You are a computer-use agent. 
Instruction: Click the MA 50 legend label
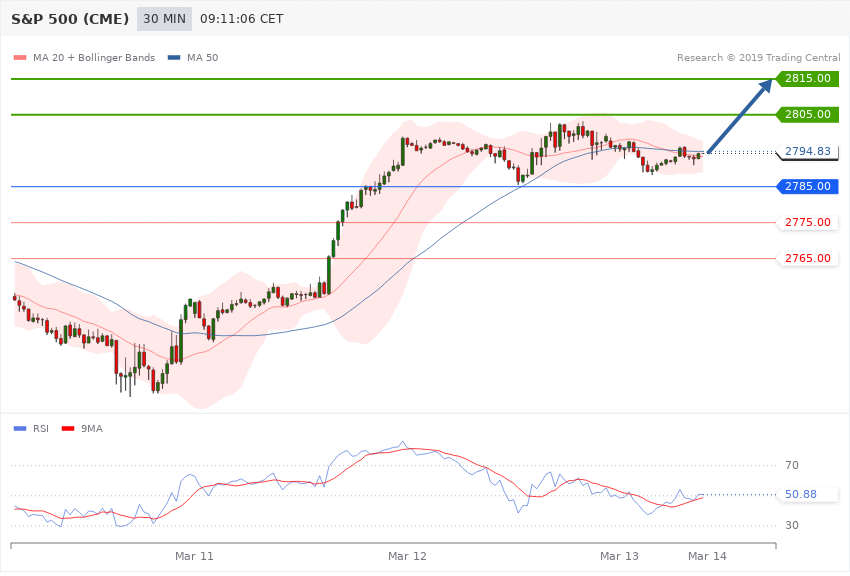[202, 57]
